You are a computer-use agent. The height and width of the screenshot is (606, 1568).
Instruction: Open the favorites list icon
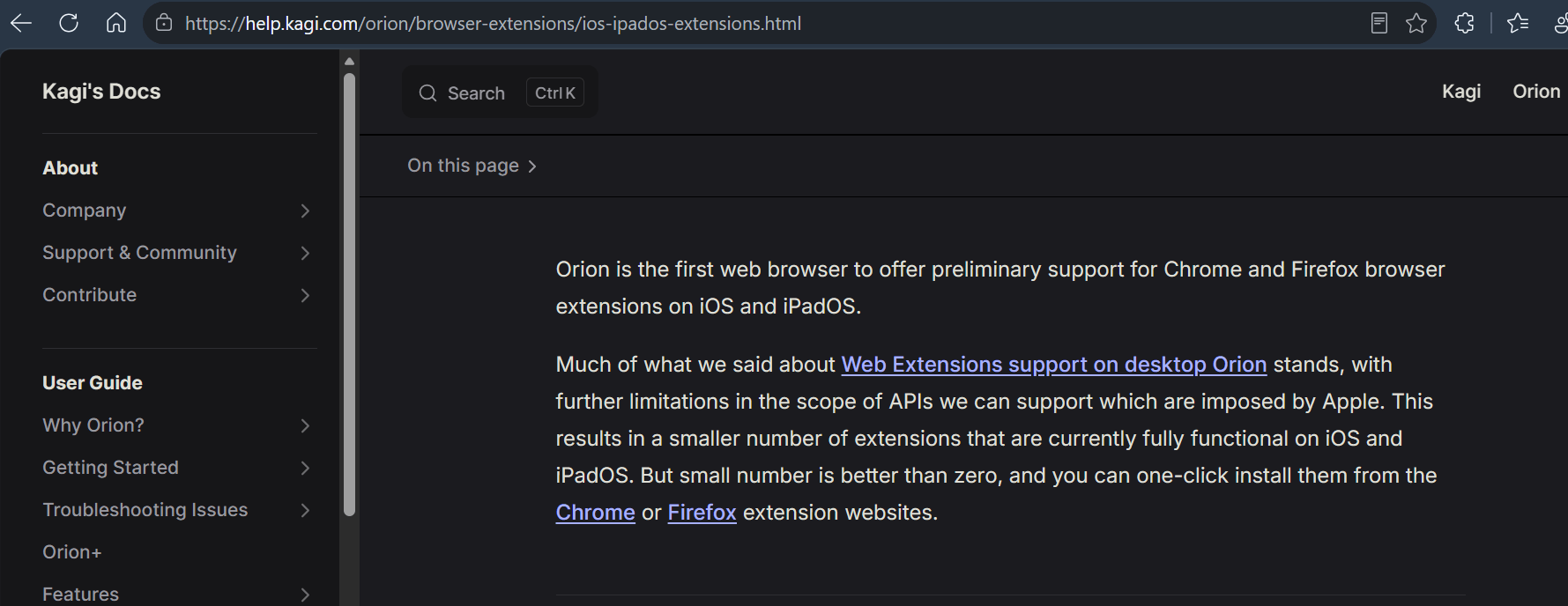1518,24
